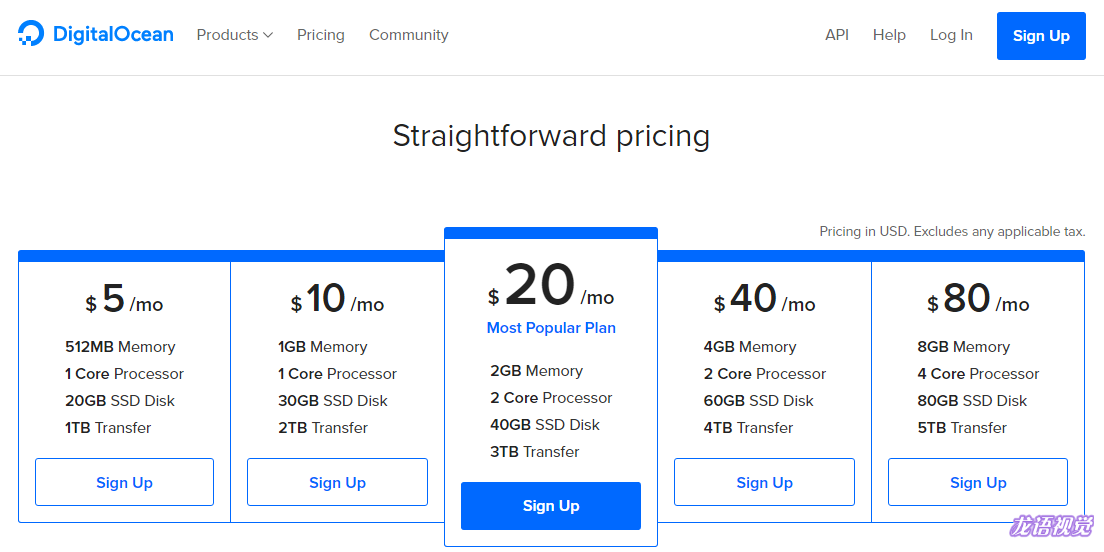Open the Pricing menu item
The width and height of the screenshot is (1104, 552).
320,35
